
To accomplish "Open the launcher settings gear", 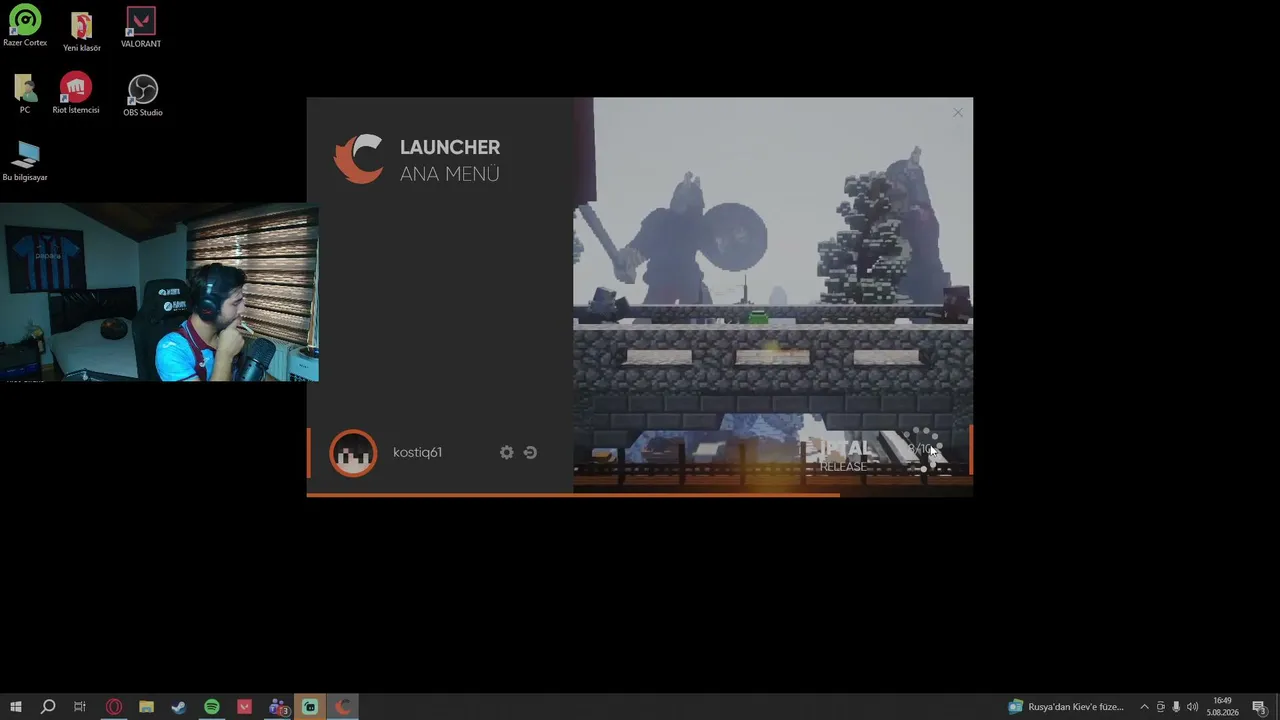I will 506,452.
